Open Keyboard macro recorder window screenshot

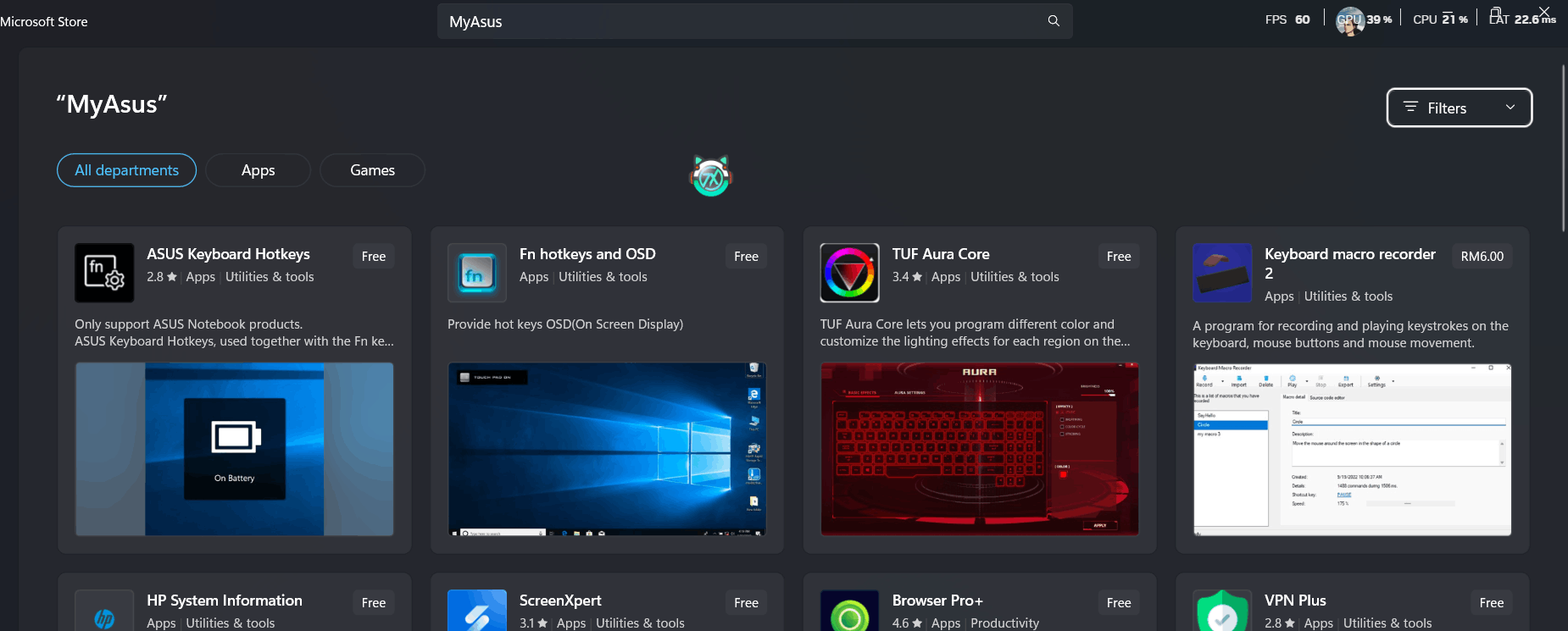coord(1353,450)
